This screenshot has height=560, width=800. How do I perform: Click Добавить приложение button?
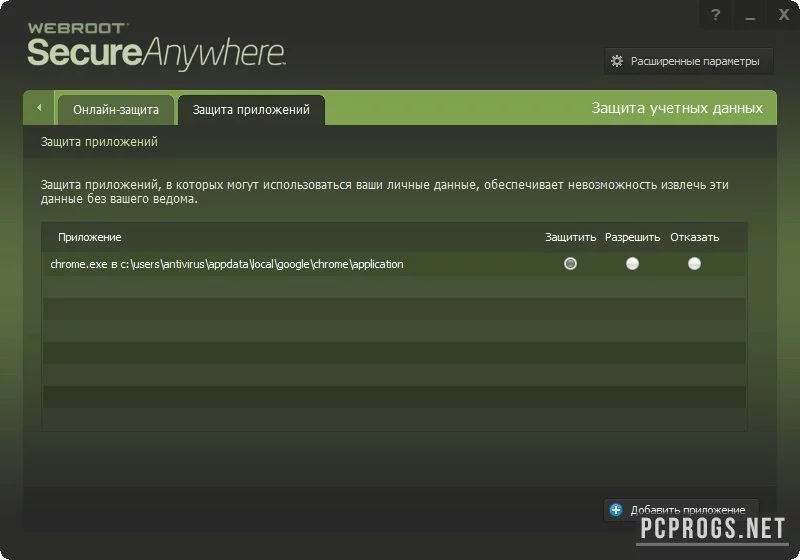pyautogui.click(x=681, y=510)
